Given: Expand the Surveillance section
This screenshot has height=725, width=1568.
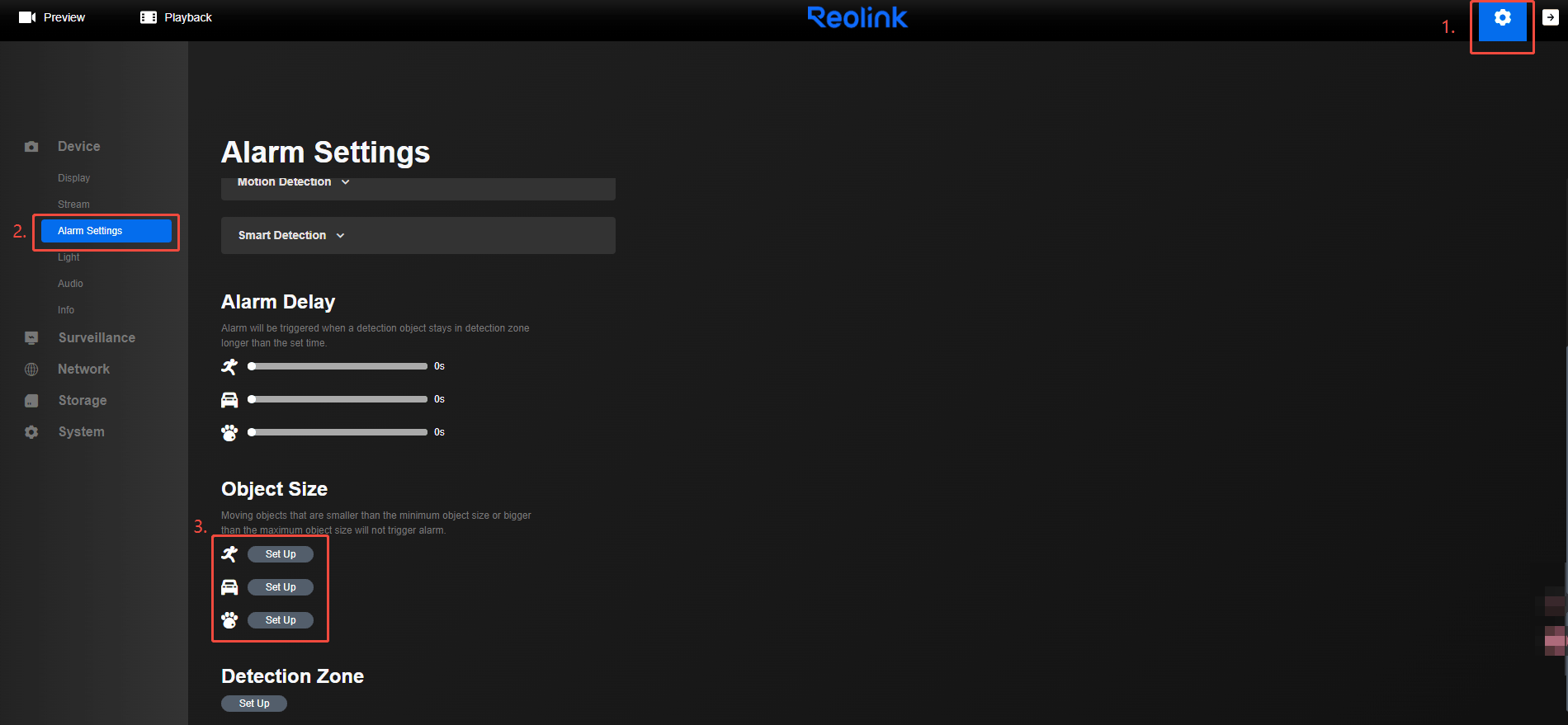Looking at the screenshot, I should (x=97, y=338).
